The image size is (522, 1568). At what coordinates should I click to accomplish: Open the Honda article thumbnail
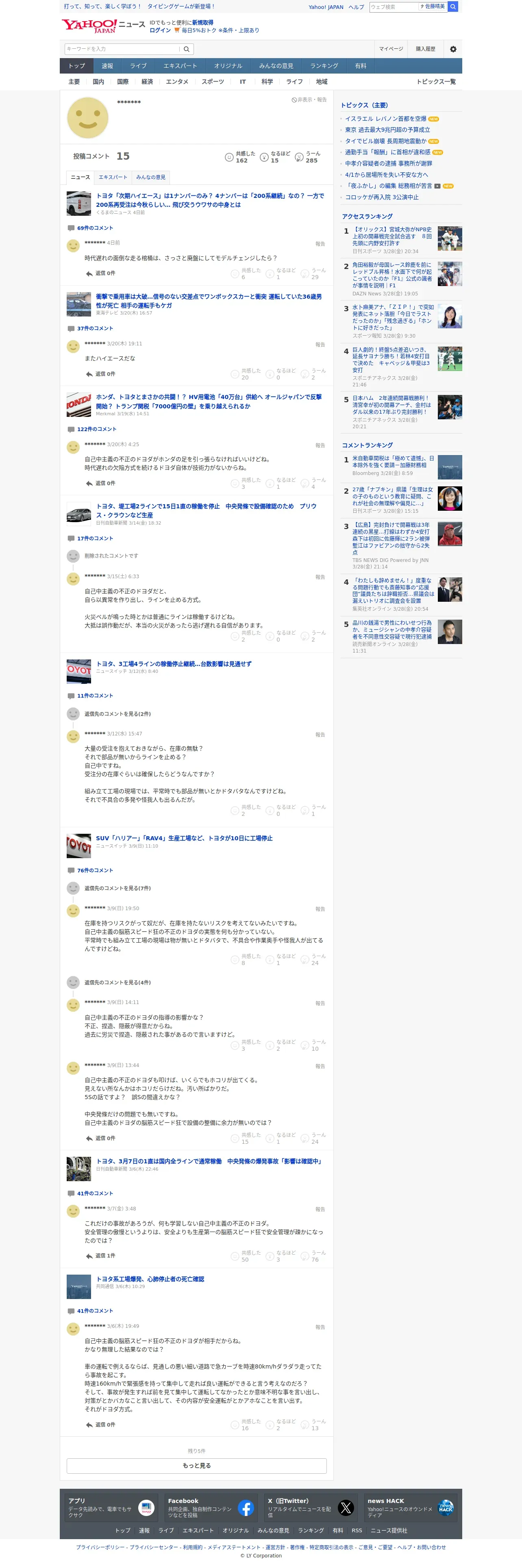[x=78, y=405]
